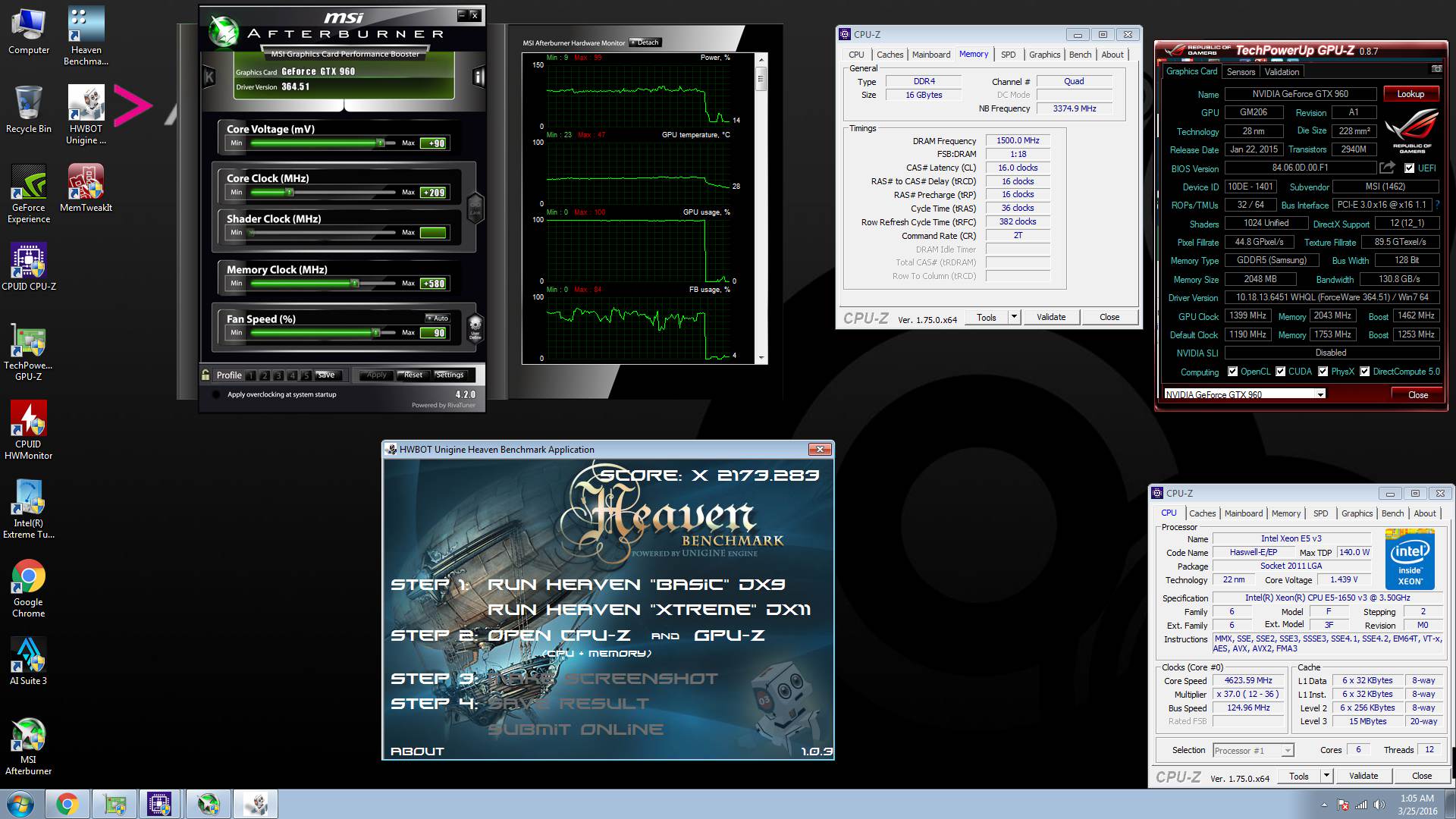Screen dimensions: 1456x819
Task: Click the Afterburner info 'i' side button
Action: 479,77
